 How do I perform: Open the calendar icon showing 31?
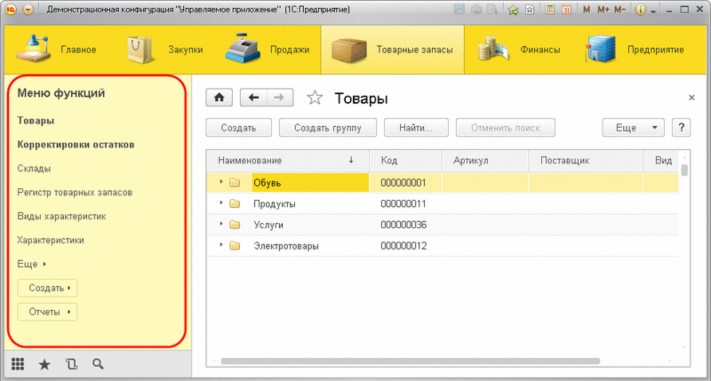[x=566, y=10]
